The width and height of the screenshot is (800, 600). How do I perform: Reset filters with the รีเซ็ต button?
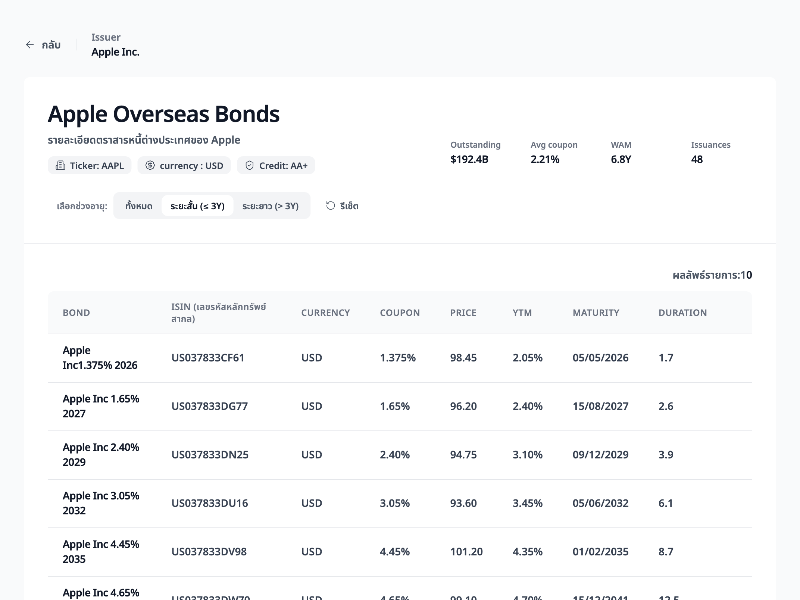click(x=342, y=206)
